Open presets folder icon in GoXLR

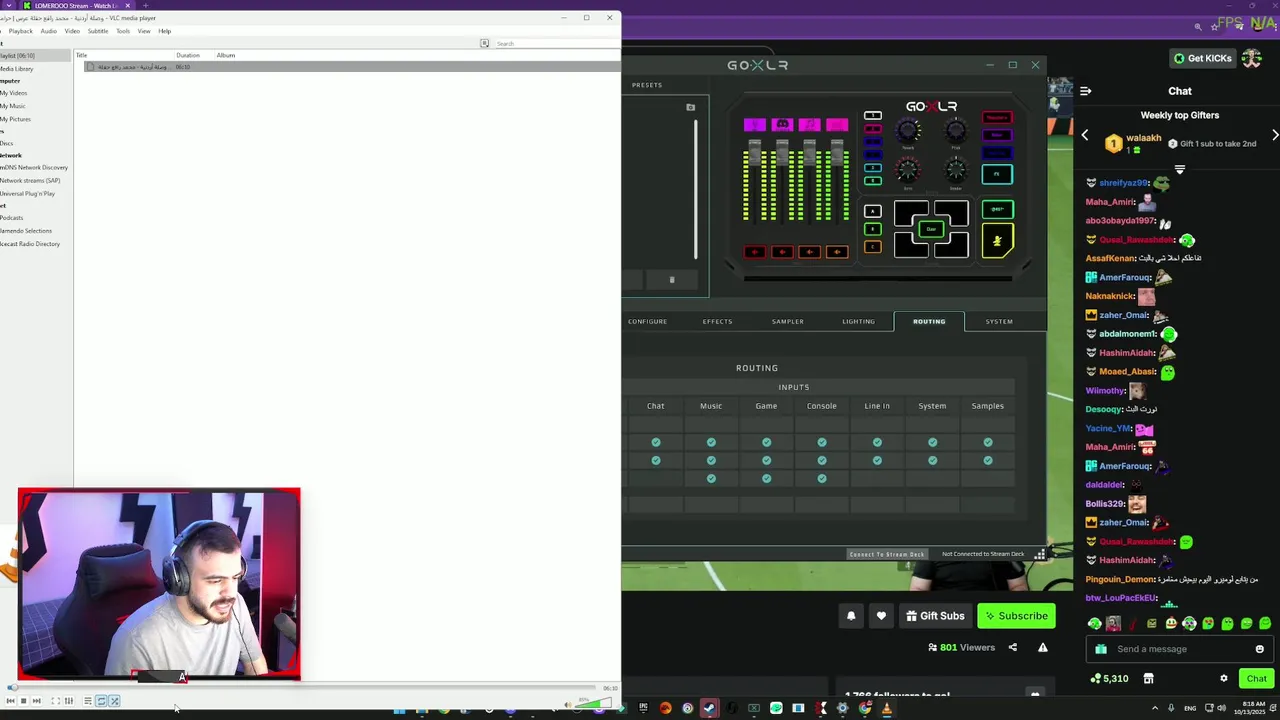pyautogui.click(x=690, y=107)
